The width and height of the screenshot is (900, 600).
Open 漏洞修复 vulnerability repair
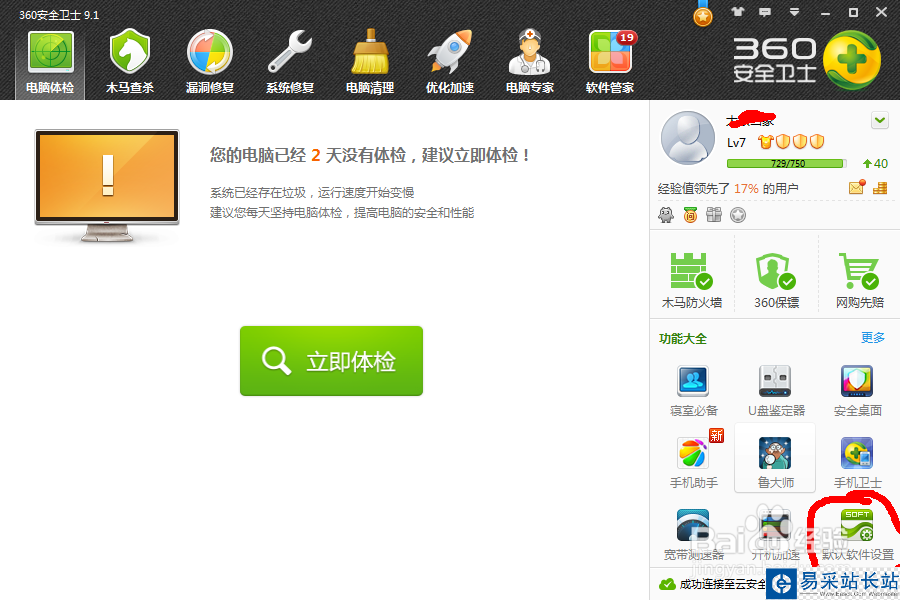[210, 63]
